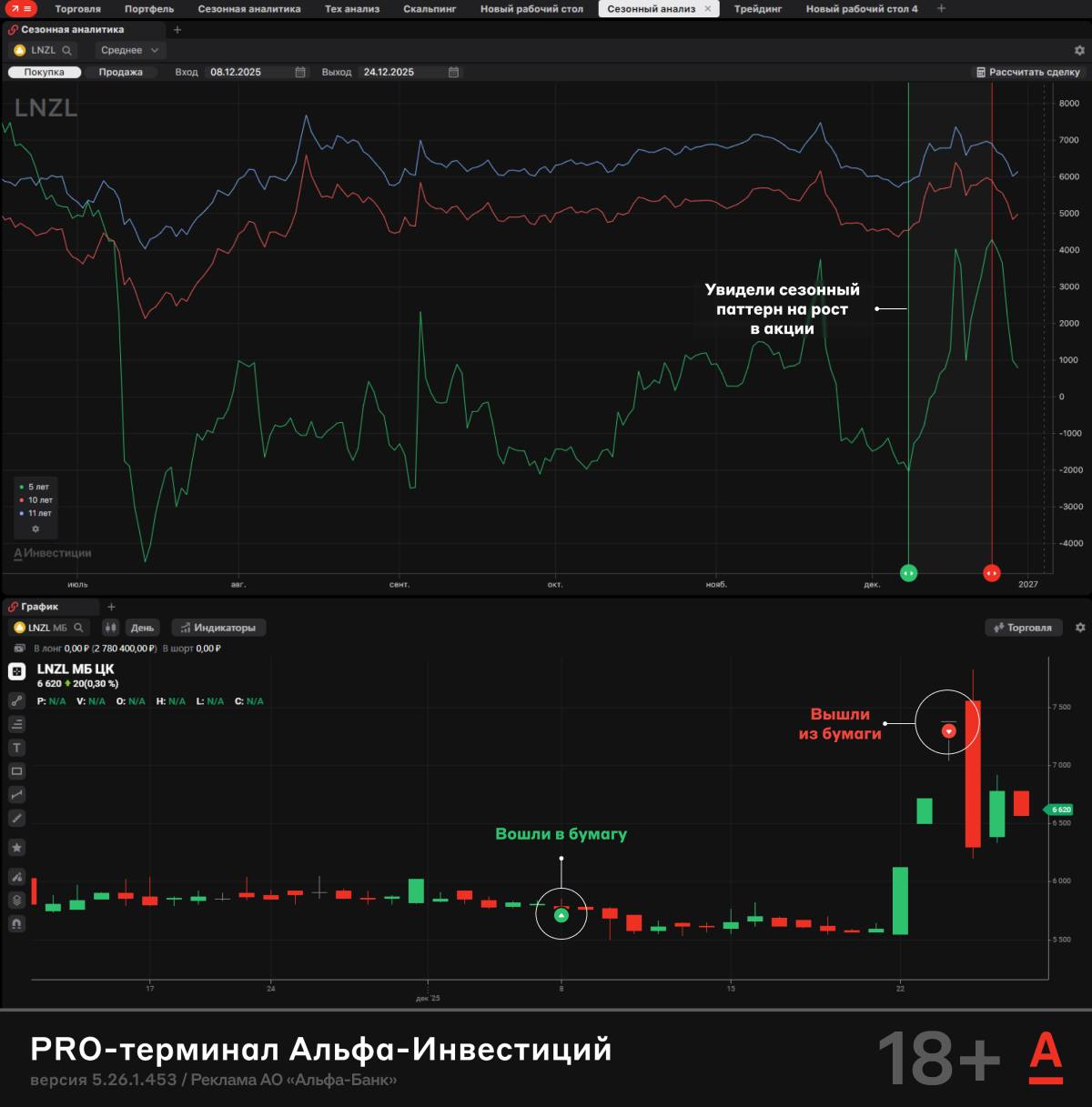1092x1107 pixels.
Task: Expand the Среднее dropdown
Action: (x=130, y=50)
